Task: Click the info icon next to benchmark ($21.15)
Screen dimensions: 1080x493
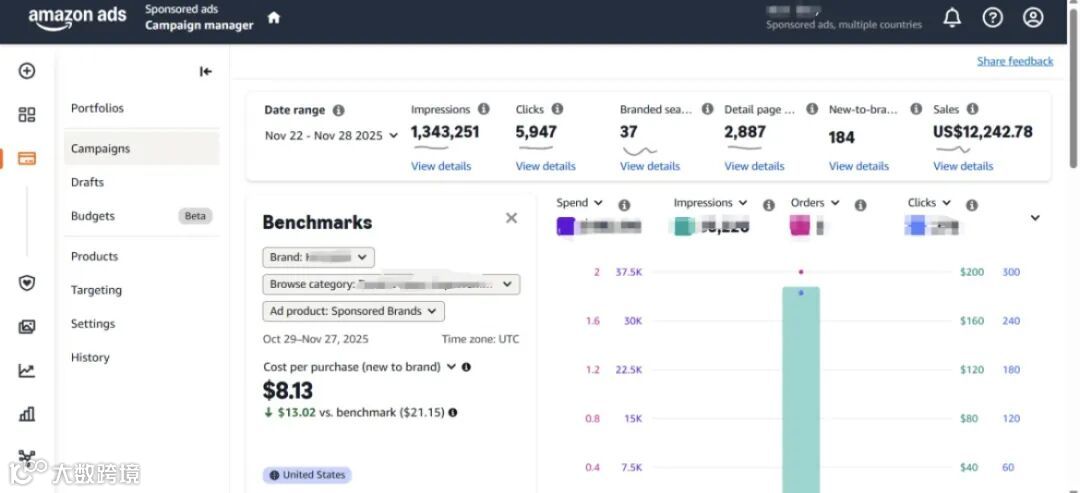Action: (x=453, y=412)
